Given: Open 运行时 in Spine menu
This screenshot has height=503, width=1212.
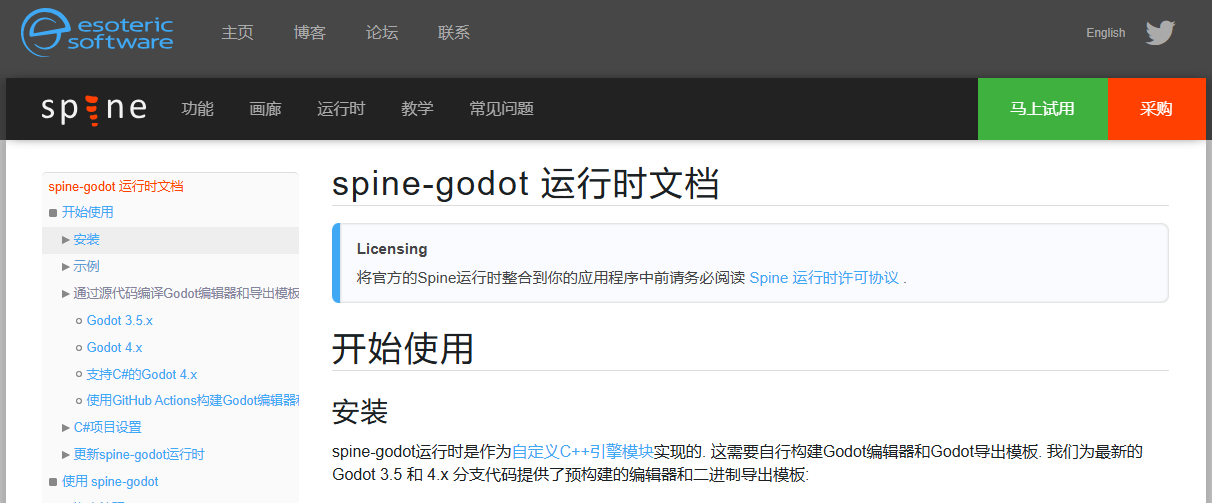Looking at the screenshot, I should pos(341,109).
